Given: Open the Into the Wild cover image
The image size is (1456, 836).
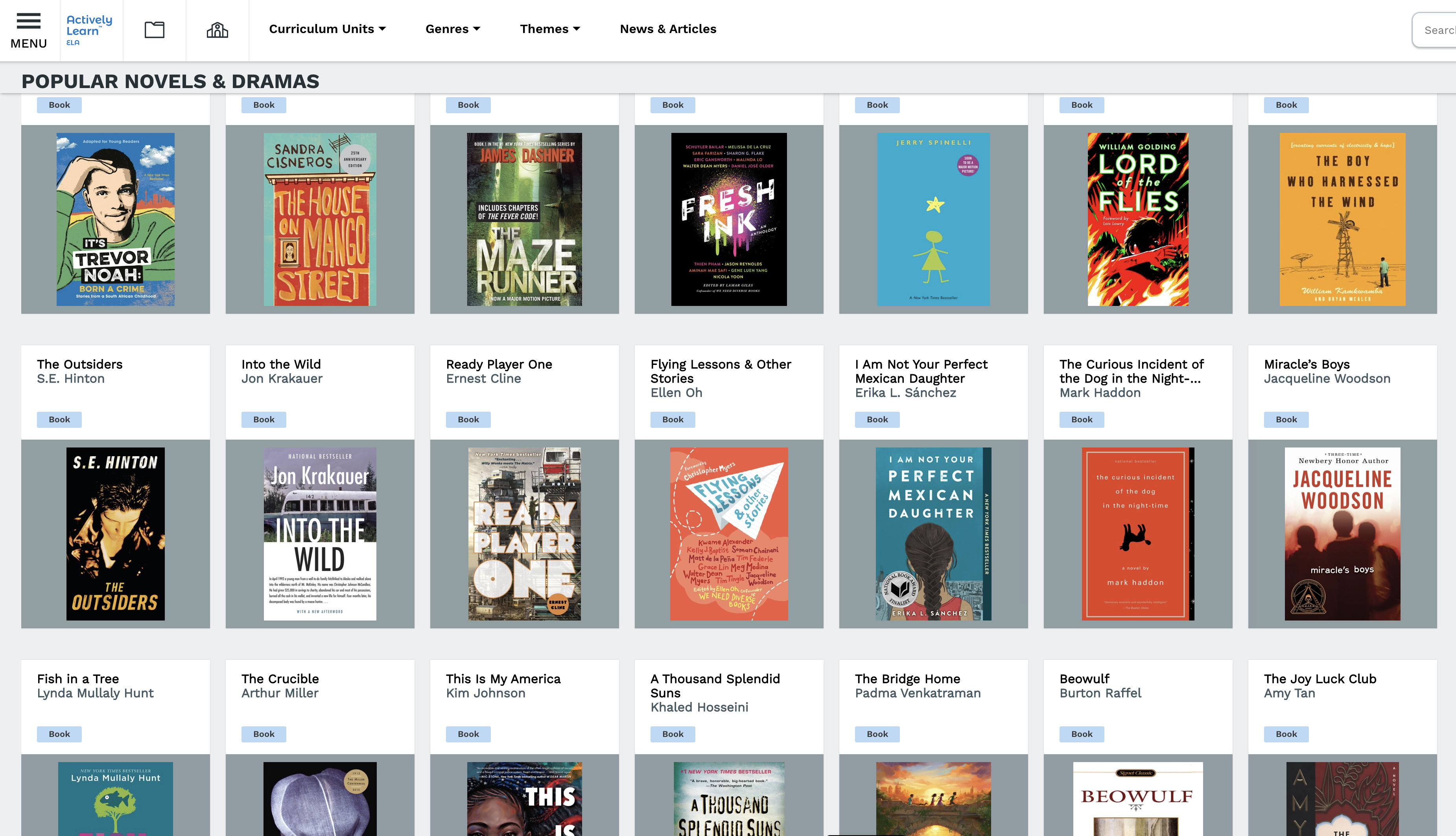Looking at the screenshot, I should coord(320,534).
